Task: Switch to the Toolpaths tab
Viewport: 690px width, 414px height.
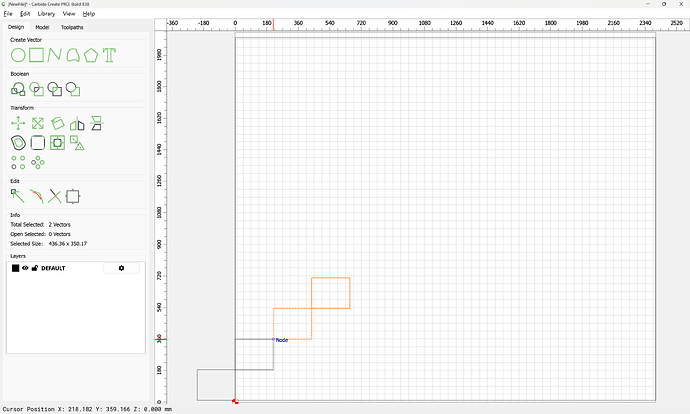Action: pyautogui.click(x=73, y=27)
